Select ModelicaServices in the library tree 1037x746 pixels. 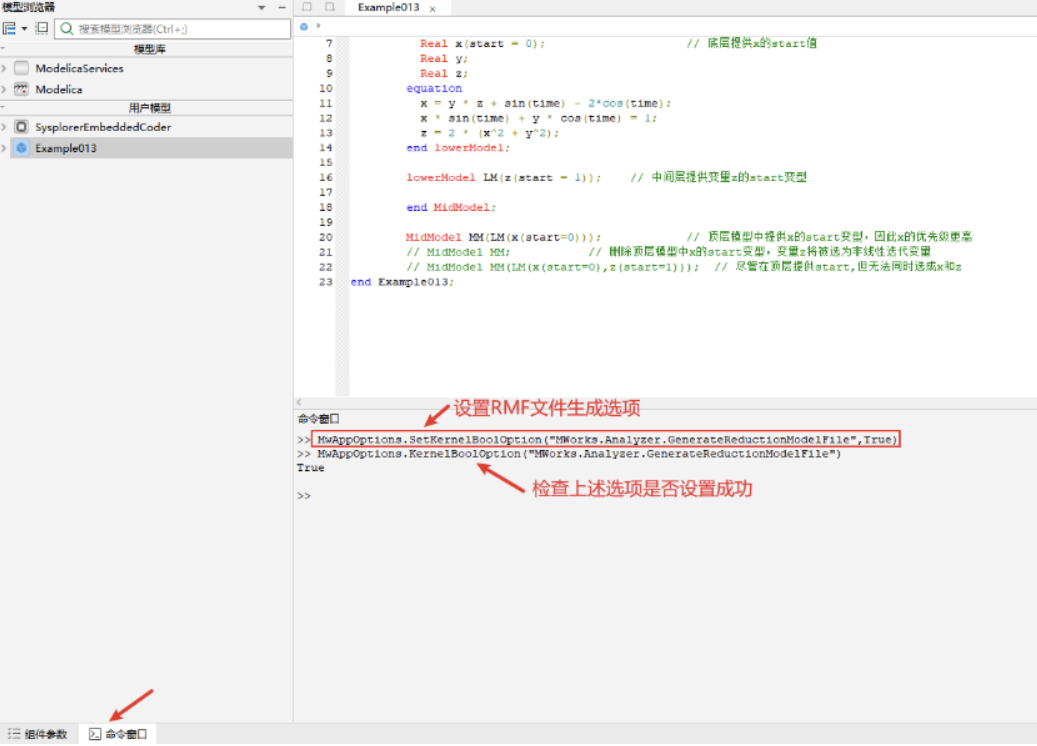point(79,68)
